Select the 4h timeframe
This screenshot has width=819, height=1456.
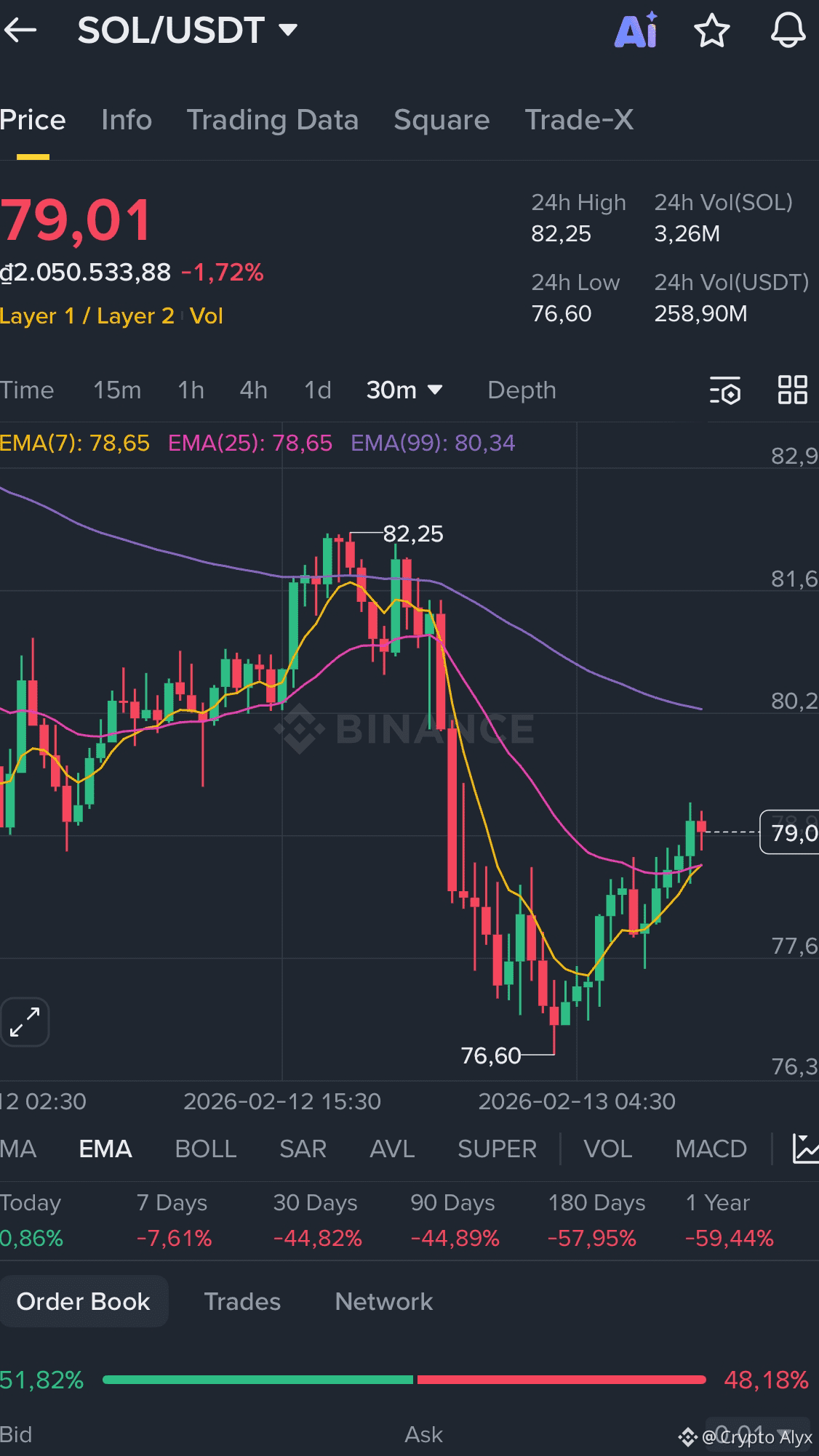(253, 390)
